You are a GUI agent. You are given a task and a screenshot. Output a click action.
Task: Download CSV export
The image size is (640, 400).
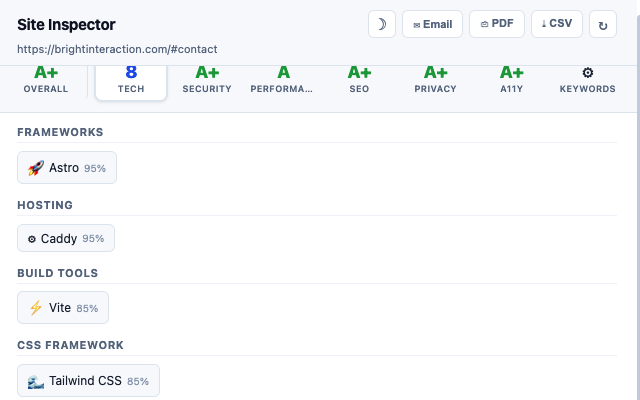point(557,24)
